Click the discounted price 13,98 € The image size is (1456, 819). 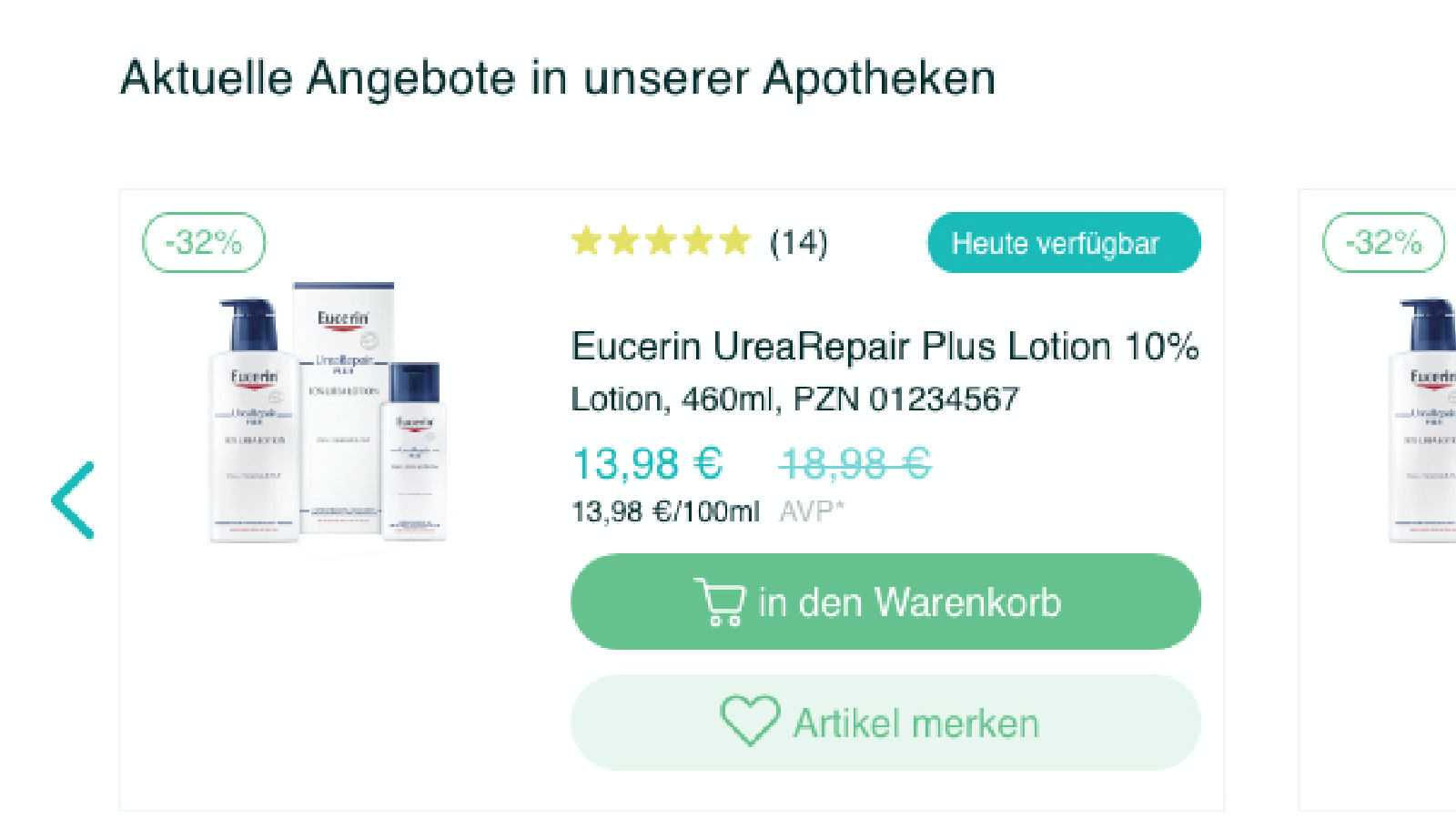coord(647,463)
